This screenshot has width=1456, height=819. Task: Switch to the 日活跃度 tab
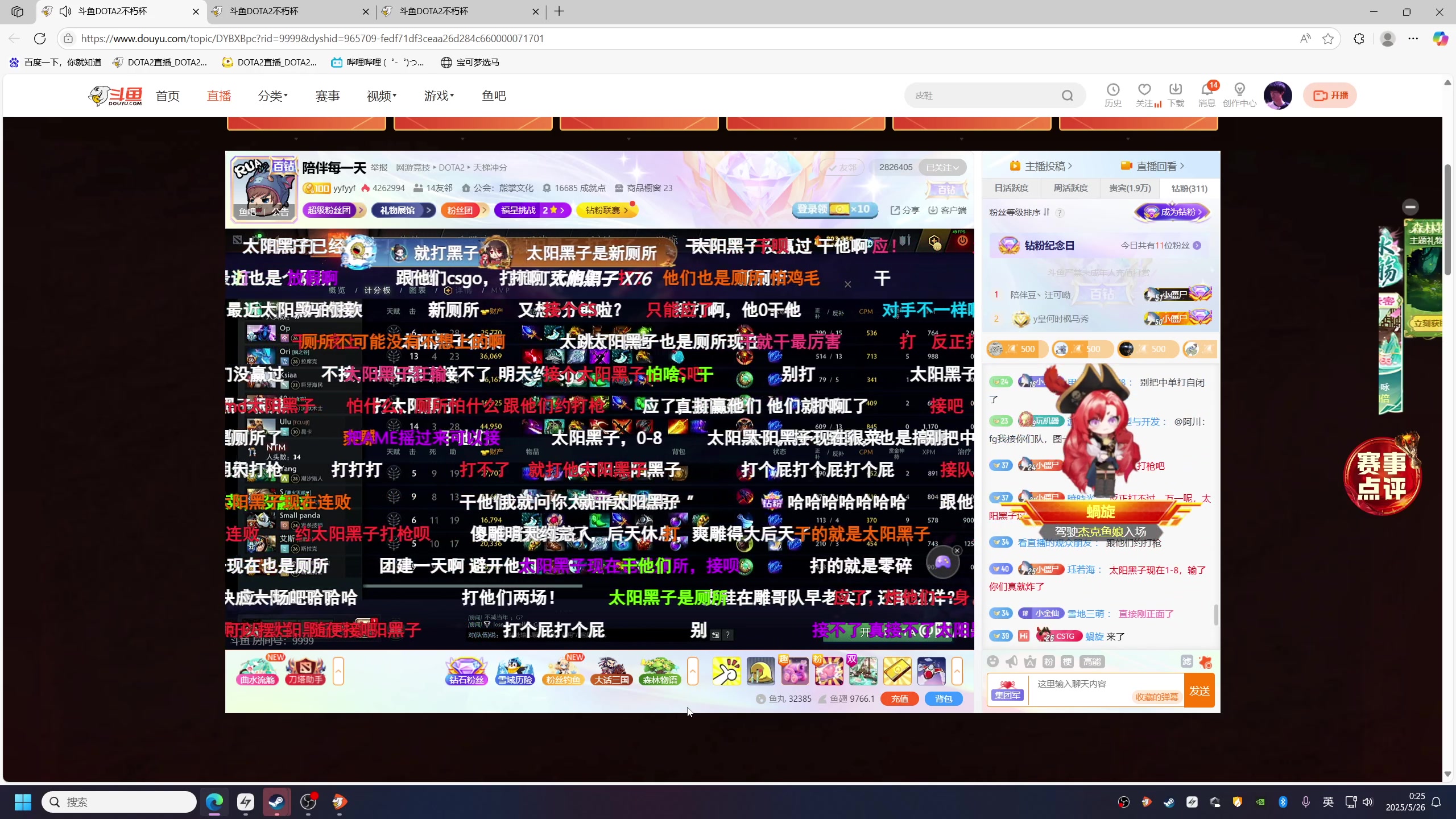pyautogui.click(x=1011, y=188)
